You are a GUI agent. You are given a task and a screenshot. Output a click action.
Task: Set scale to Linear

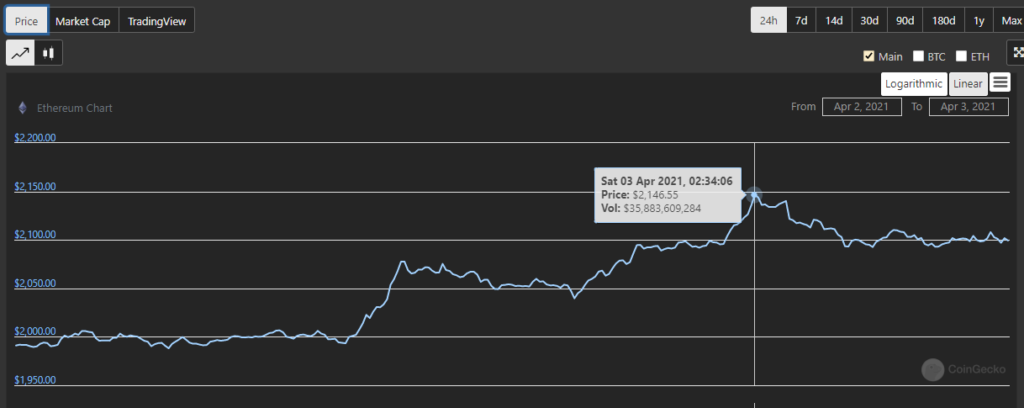click(x=968, y=84)
